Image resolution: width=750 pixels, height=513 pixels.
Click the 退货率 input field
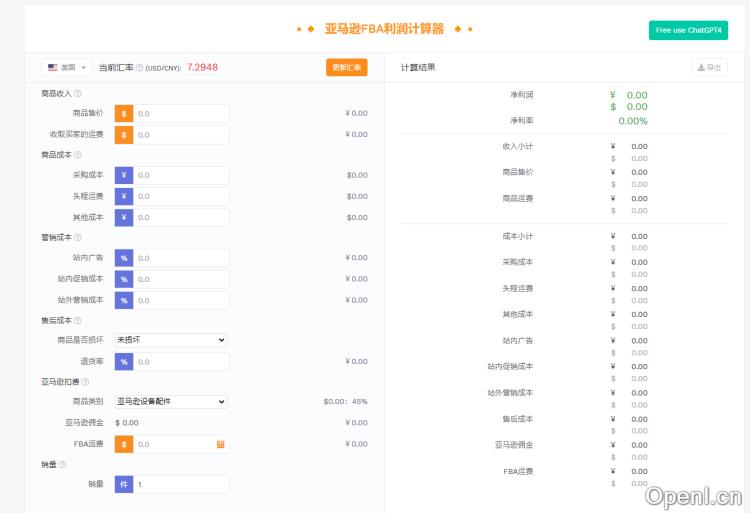[x=181, y=362]
